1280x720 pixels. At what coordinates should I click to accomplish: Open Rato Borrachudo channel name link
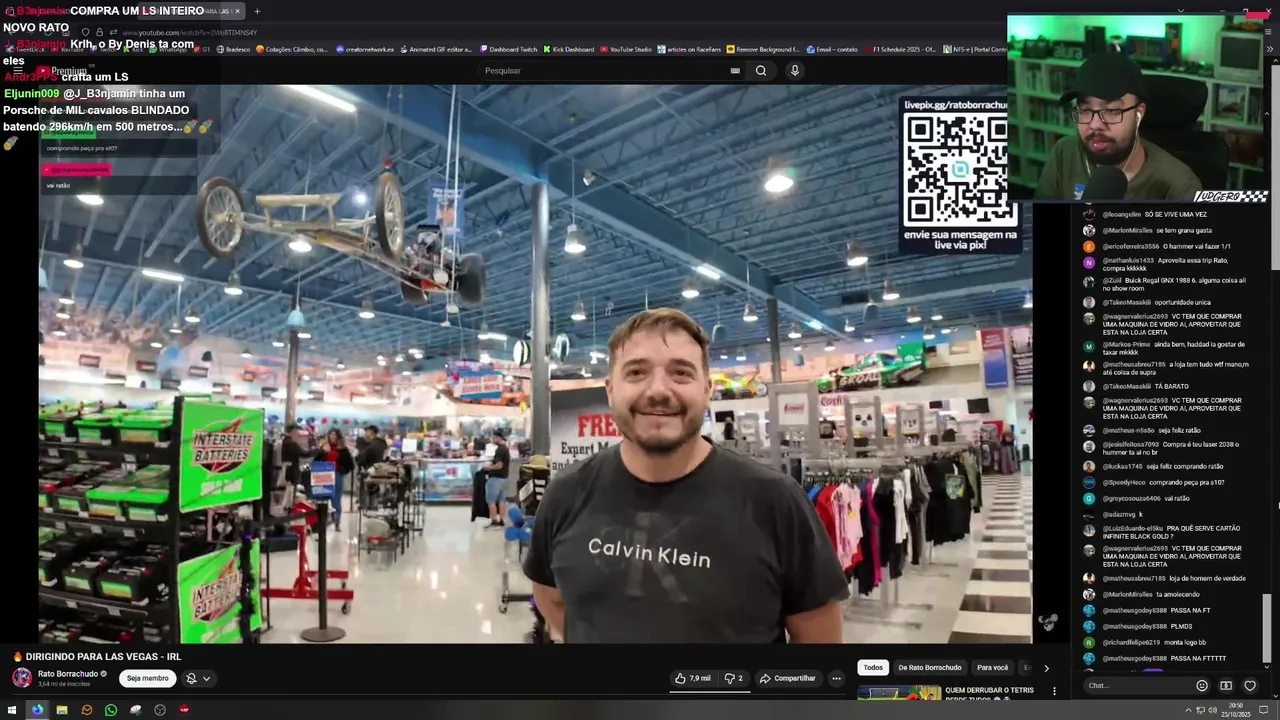tap(68, 674)
